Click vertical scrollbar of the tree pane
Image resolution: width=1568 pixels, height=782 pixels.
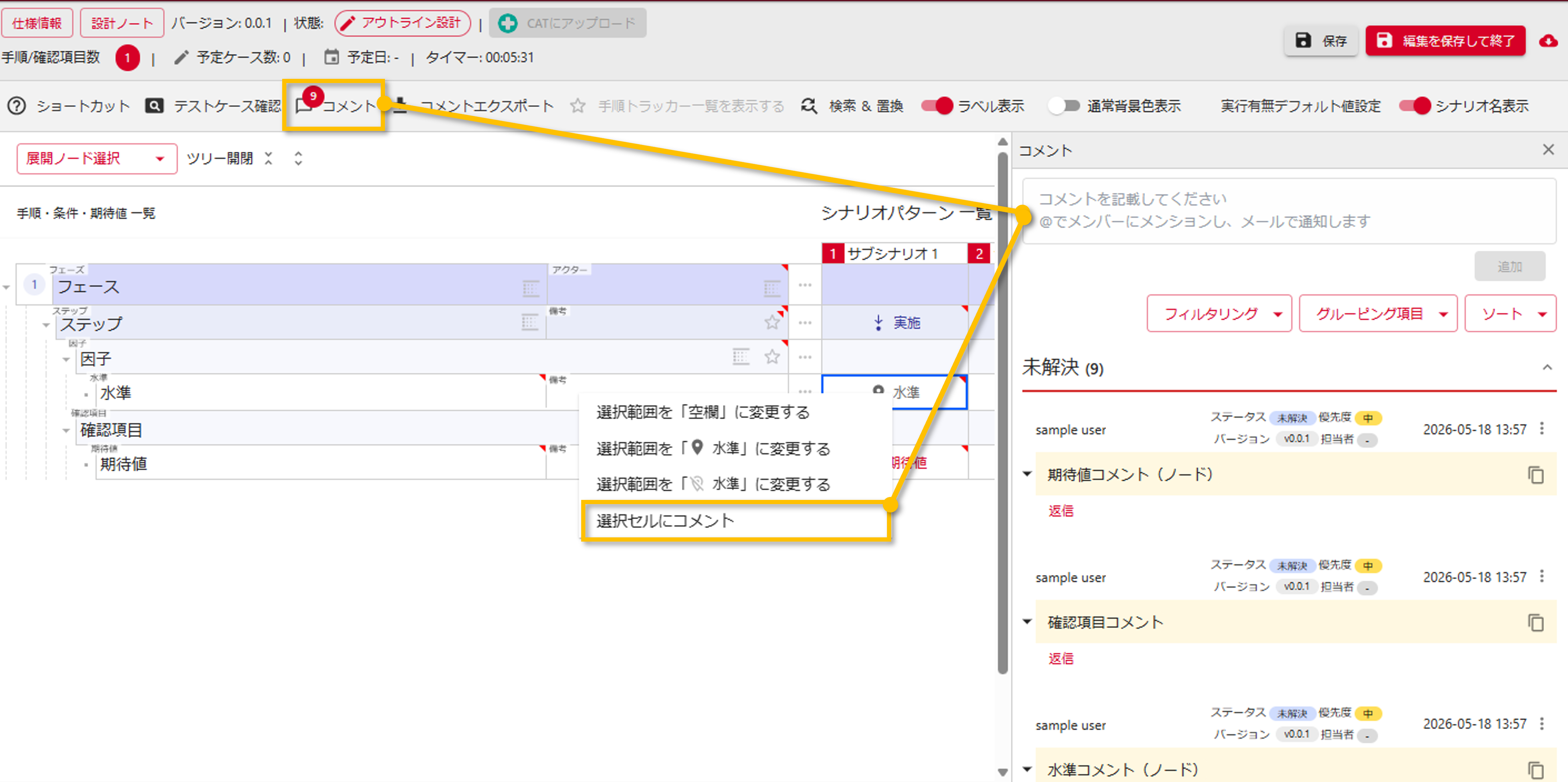coord(1003,414)
